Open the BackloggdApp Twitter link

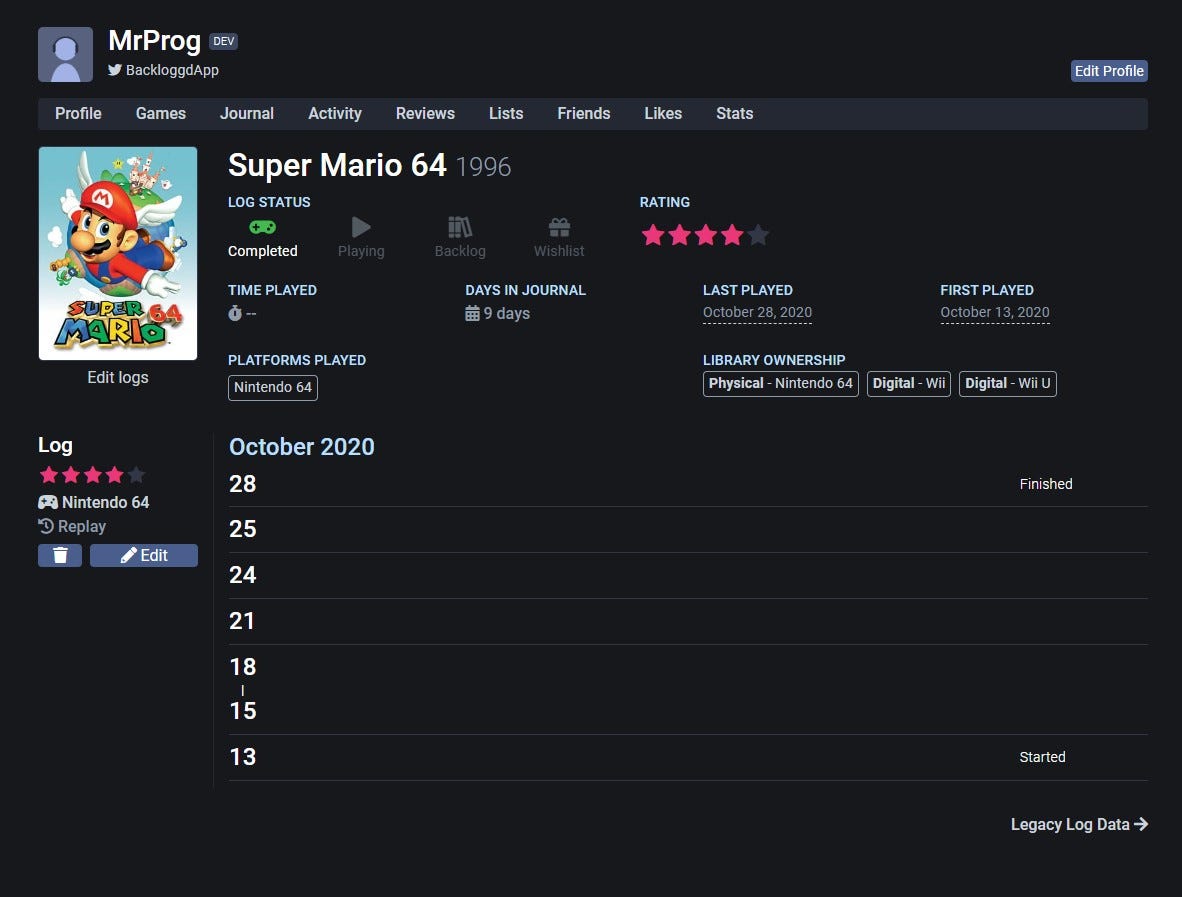tap(172, 70)
